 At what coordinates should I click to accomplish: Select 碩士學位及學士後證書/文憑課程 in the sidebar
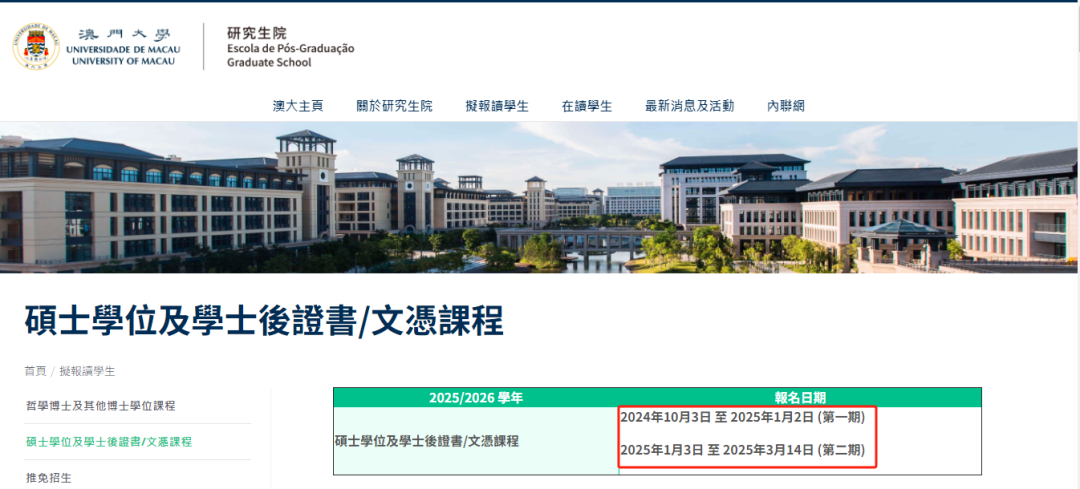[109, 442]
